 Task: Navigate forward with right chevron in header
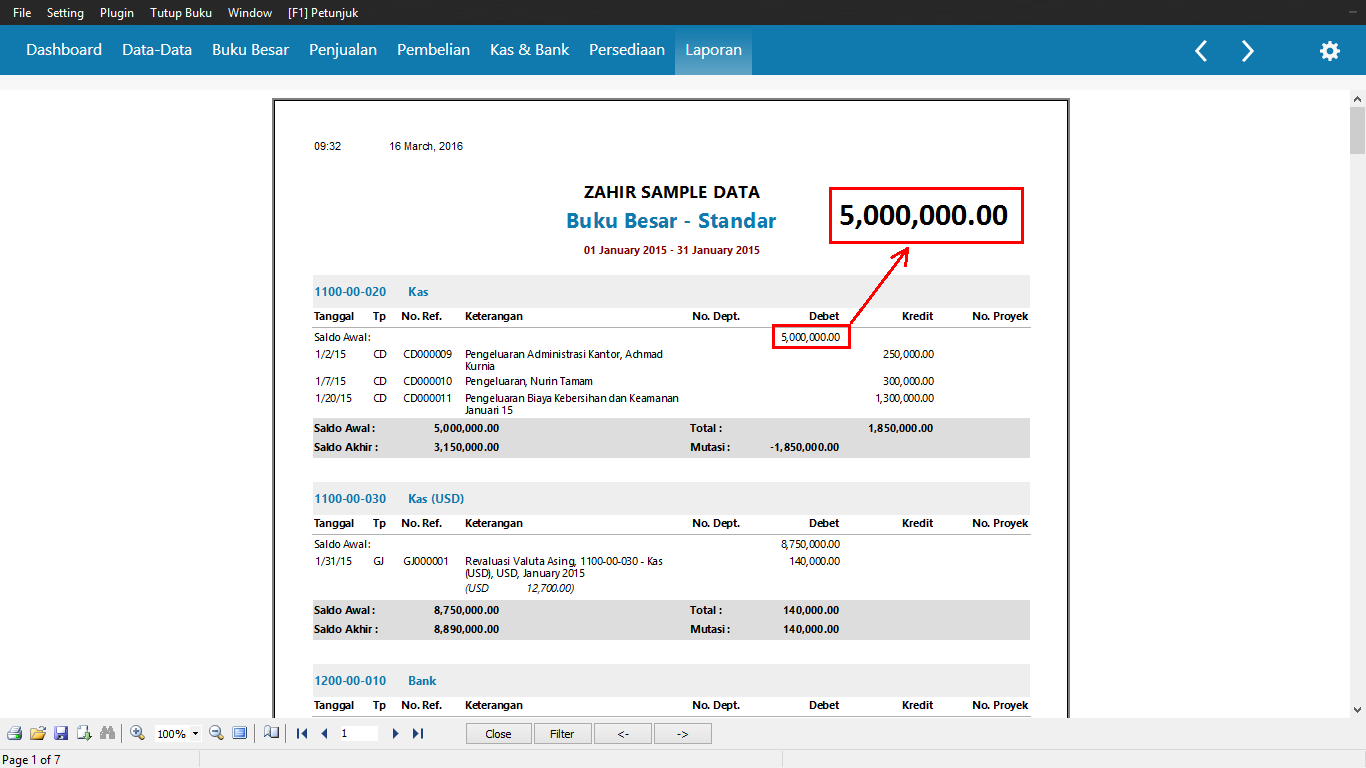(x=1247, y=51)
